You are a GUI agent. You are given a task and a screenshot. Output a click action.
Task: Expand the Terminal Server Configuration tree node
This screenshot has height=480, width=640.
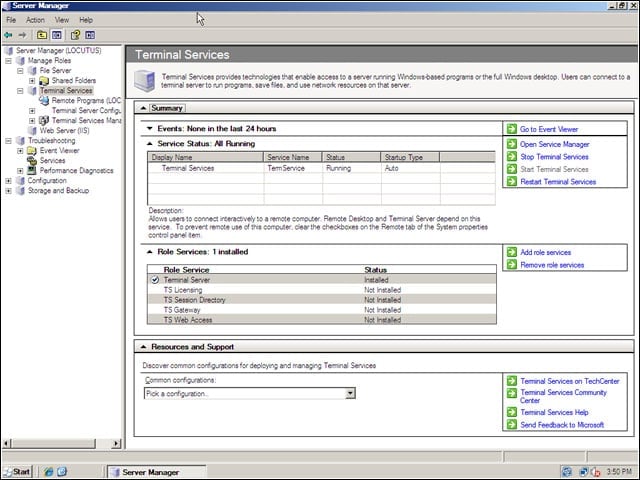[x=32, y=111]
